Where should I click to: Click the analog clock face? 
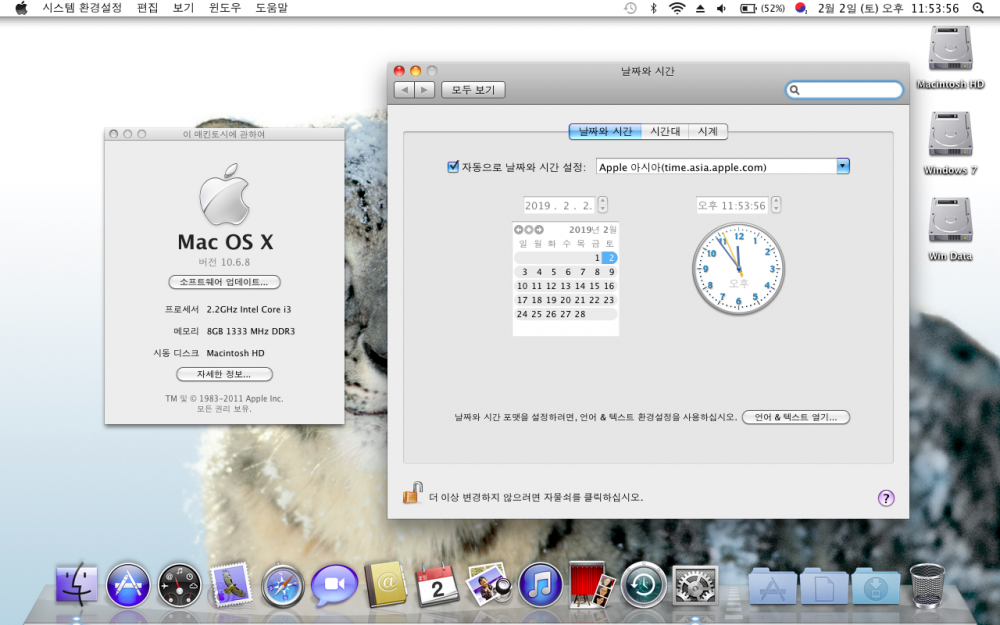pos(739,268)
